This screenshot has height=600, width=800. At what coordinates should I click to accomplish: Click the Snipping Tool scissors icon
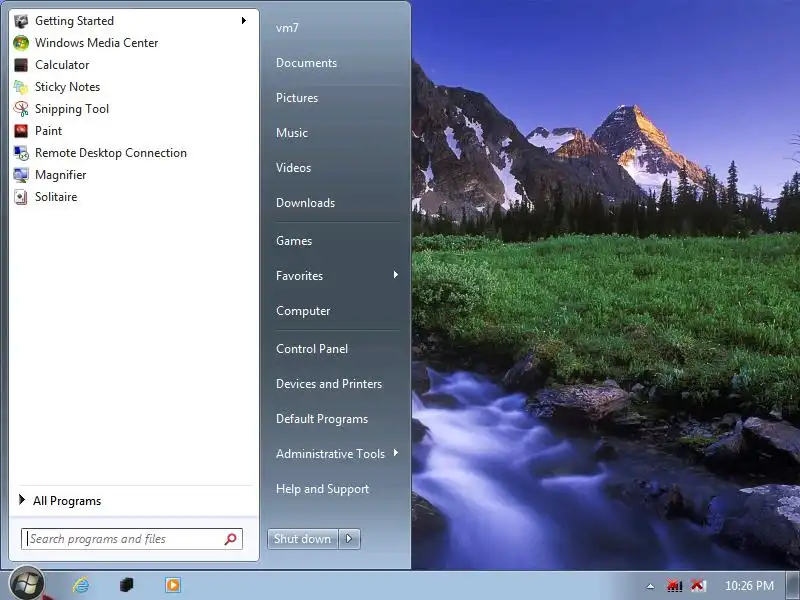[x=21, y=109]
